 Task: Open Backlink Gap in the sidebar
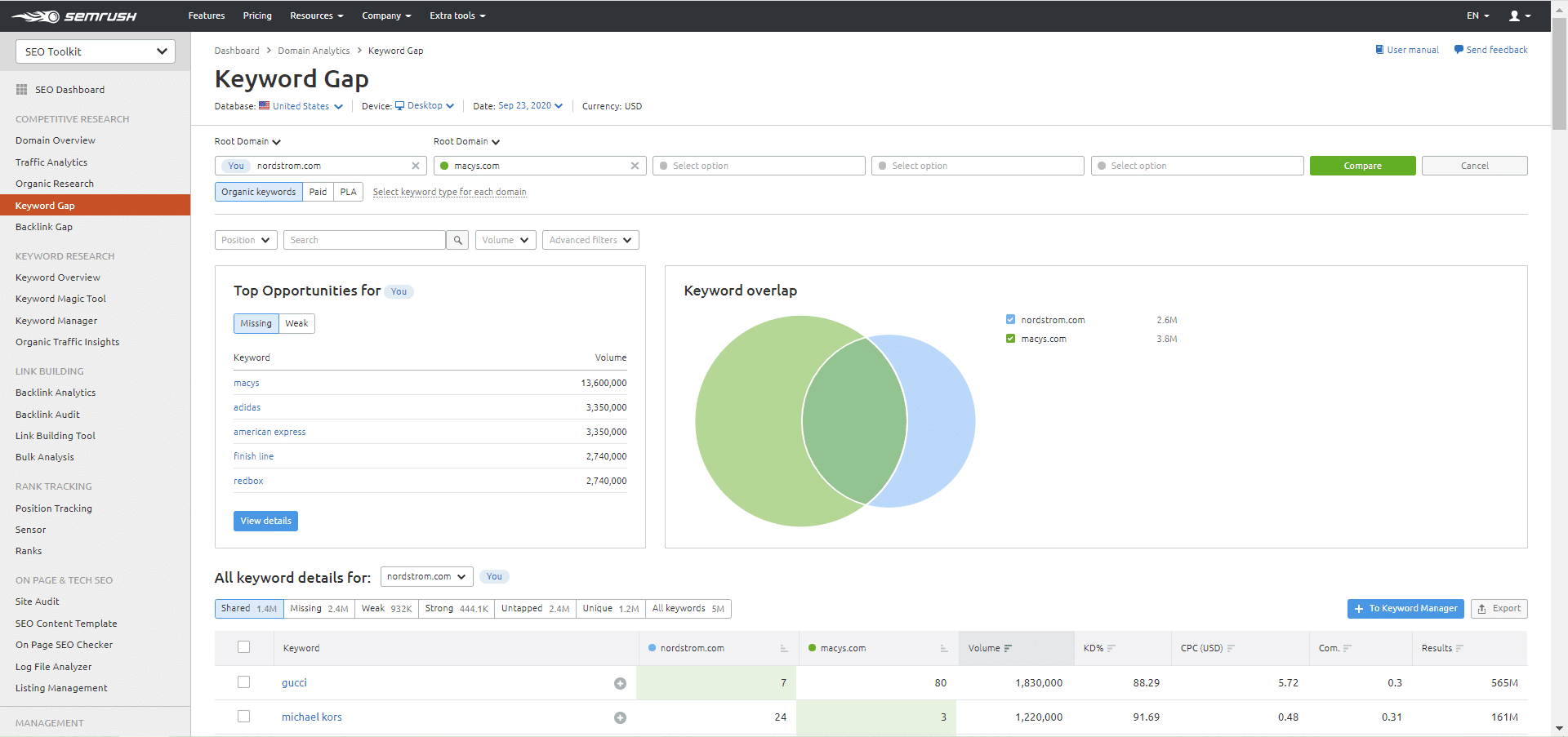(x=44, y=227)
